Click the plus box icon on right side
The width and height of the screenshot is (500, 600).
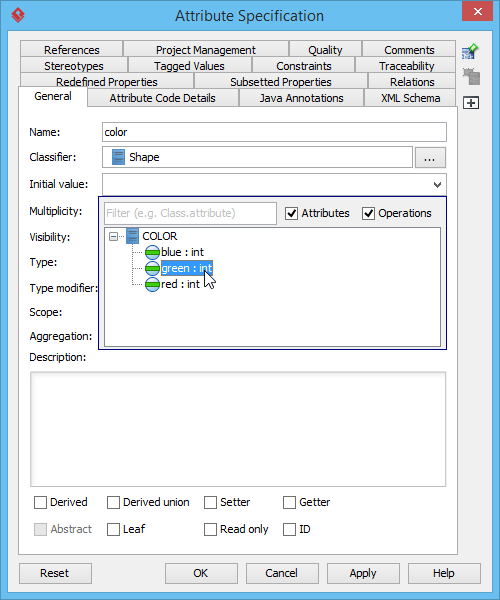point(471,103)
